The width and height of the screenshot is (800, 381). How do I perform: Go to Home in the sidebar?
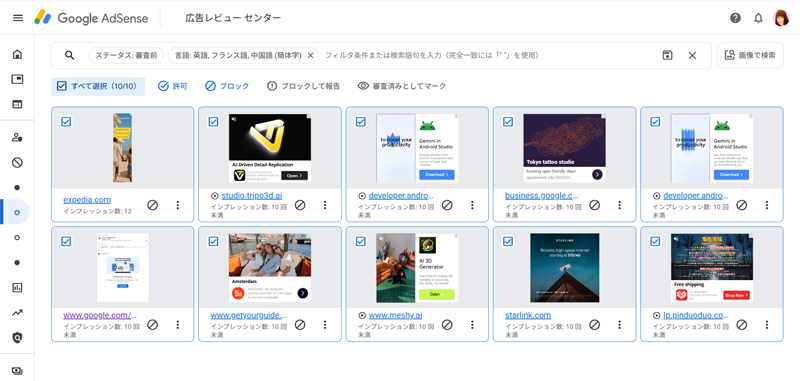(x=17, y=54)
